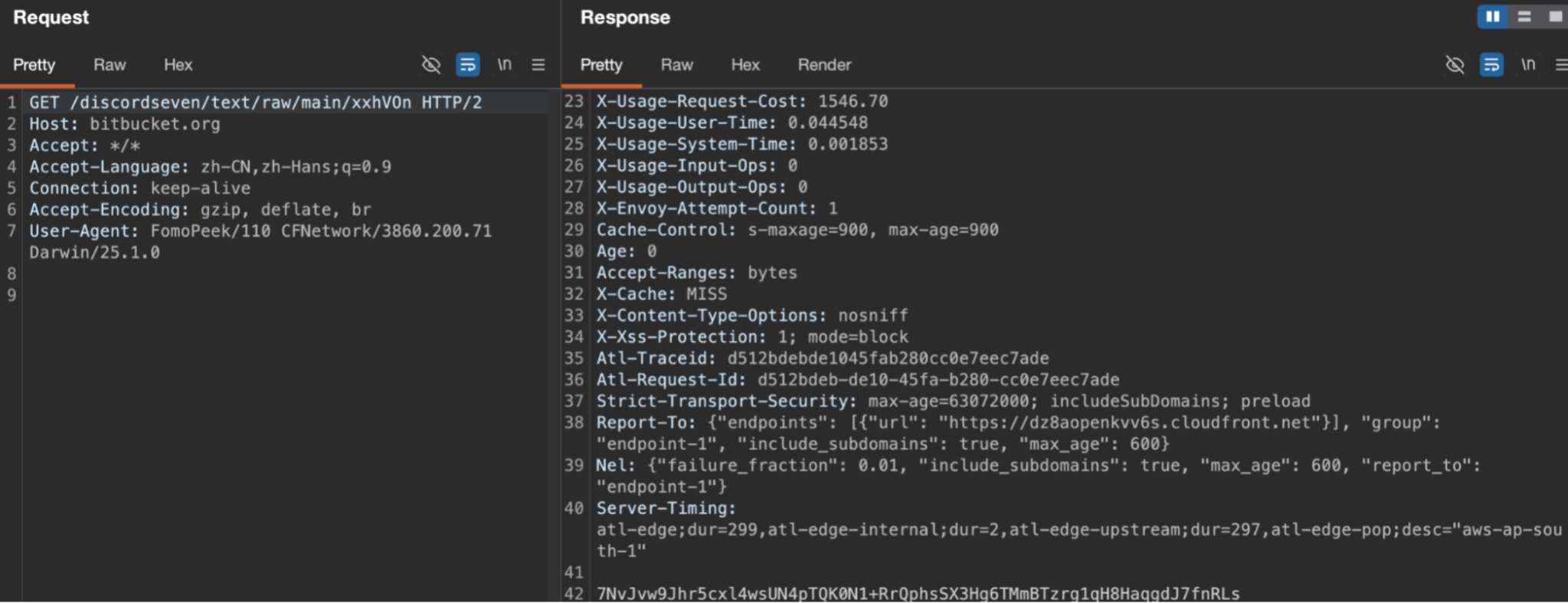Switch to the Raw tab in Request
1568x603 pixels.
110,65
